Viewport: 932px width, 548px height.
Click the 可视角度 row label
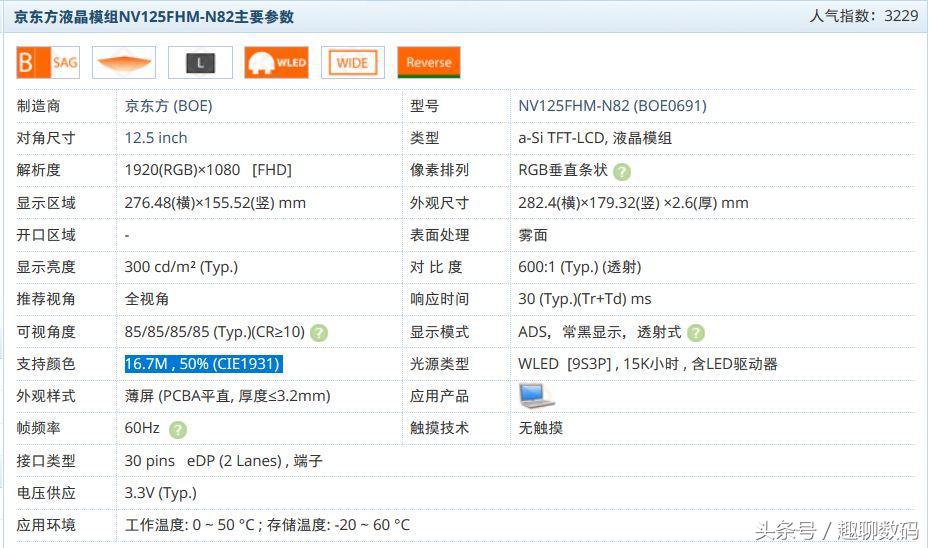click(46, 332)
